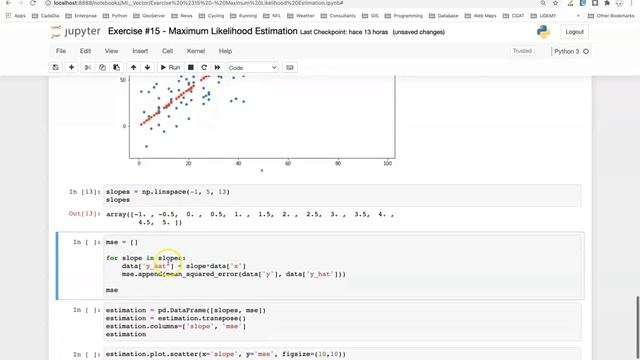Click into the mse loop code cell
This screenshot has width=640, height=360.
pyautogui.click(x=342, y=266)
